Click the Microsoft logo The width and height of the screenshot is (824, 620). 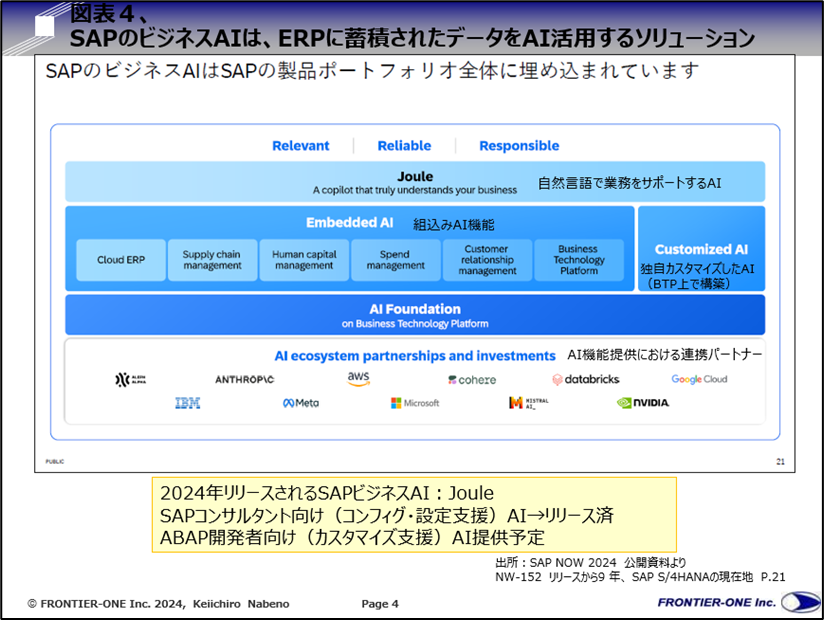pyautogui.click(x=415, y=403)
